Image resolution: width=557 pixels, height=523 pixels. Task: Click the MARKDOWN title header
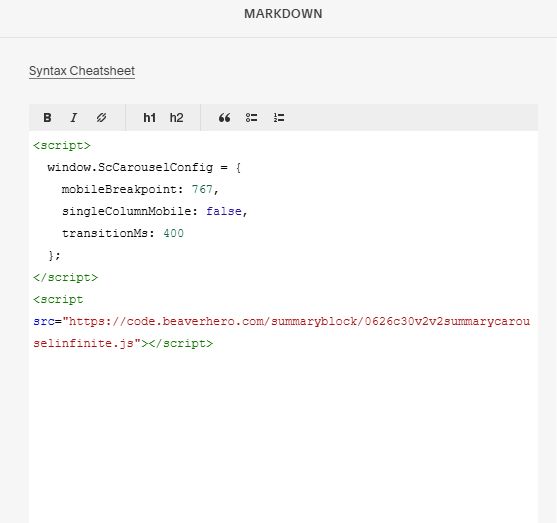(283, 14)
